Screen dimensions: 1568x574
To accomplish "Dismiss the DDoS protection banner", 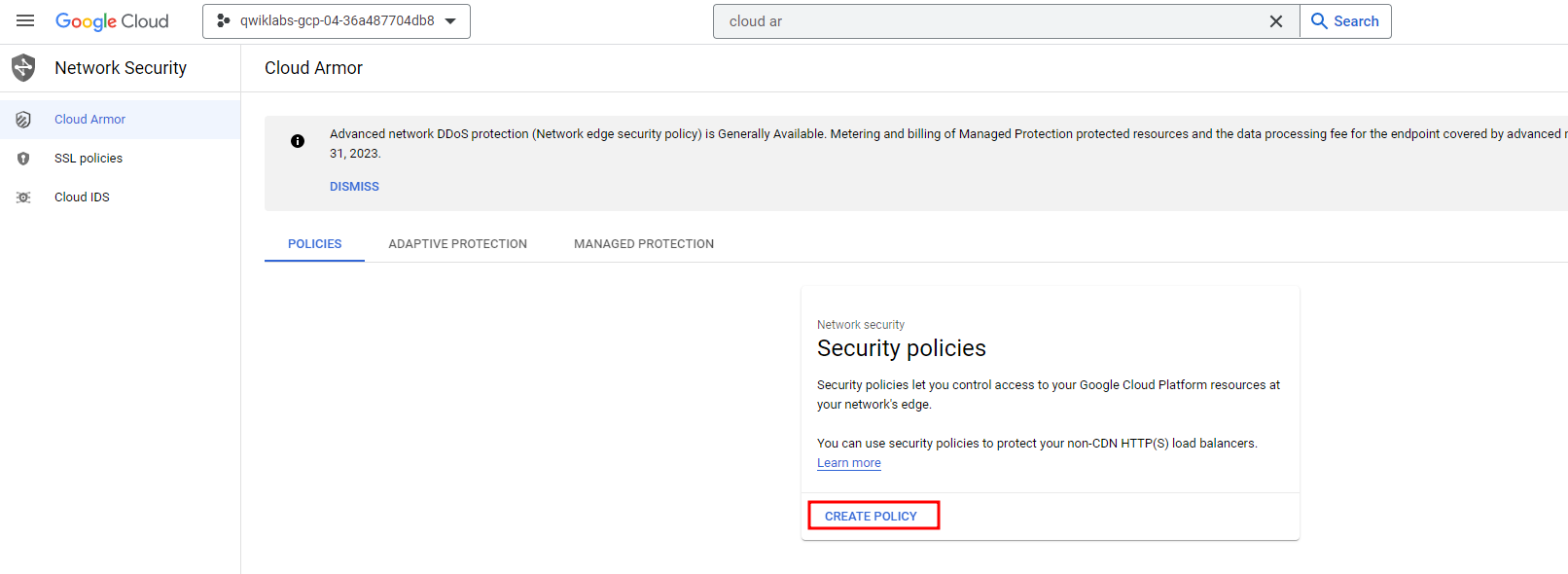I will [354, 187].
